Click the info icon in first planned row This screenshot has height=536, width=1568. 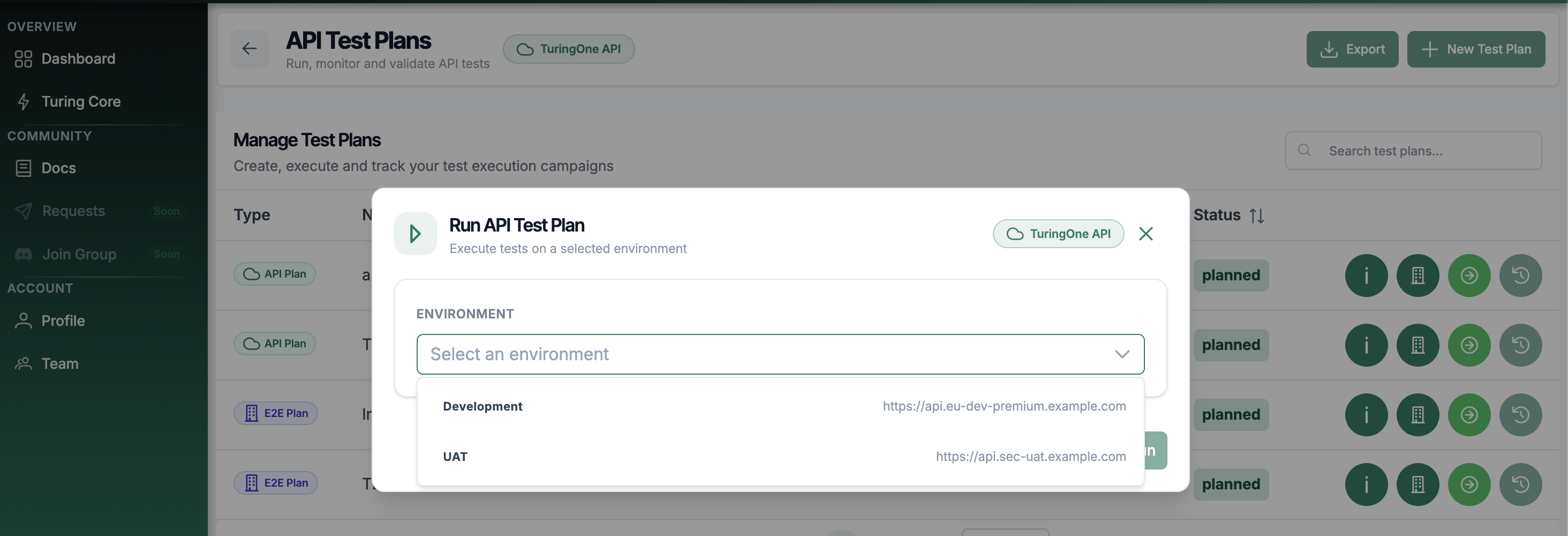point(1365,276)
